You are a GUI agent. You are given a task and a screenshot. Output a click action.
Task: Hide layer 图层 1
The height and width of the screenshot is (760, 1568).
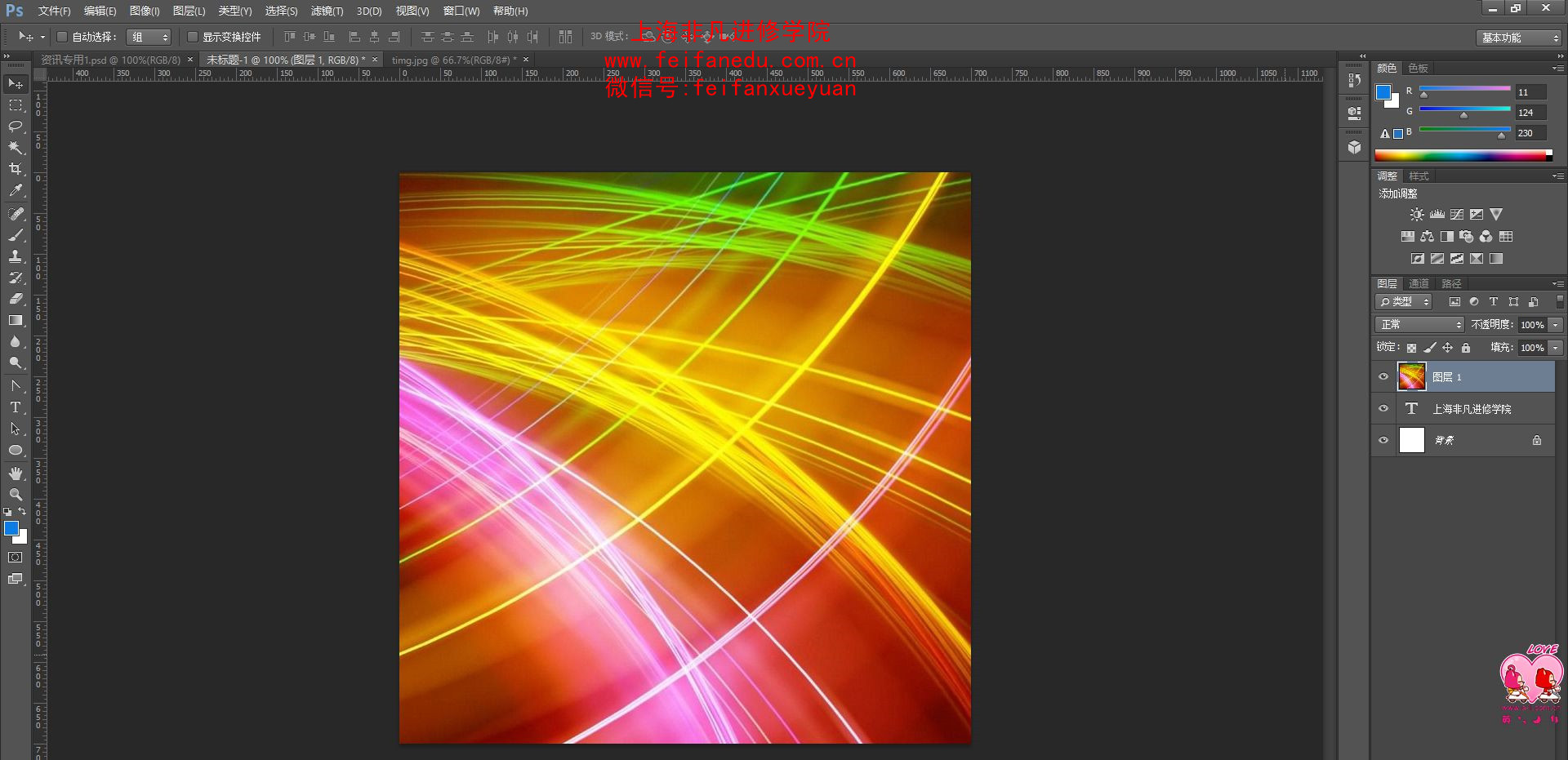[x=1383, y=377]
